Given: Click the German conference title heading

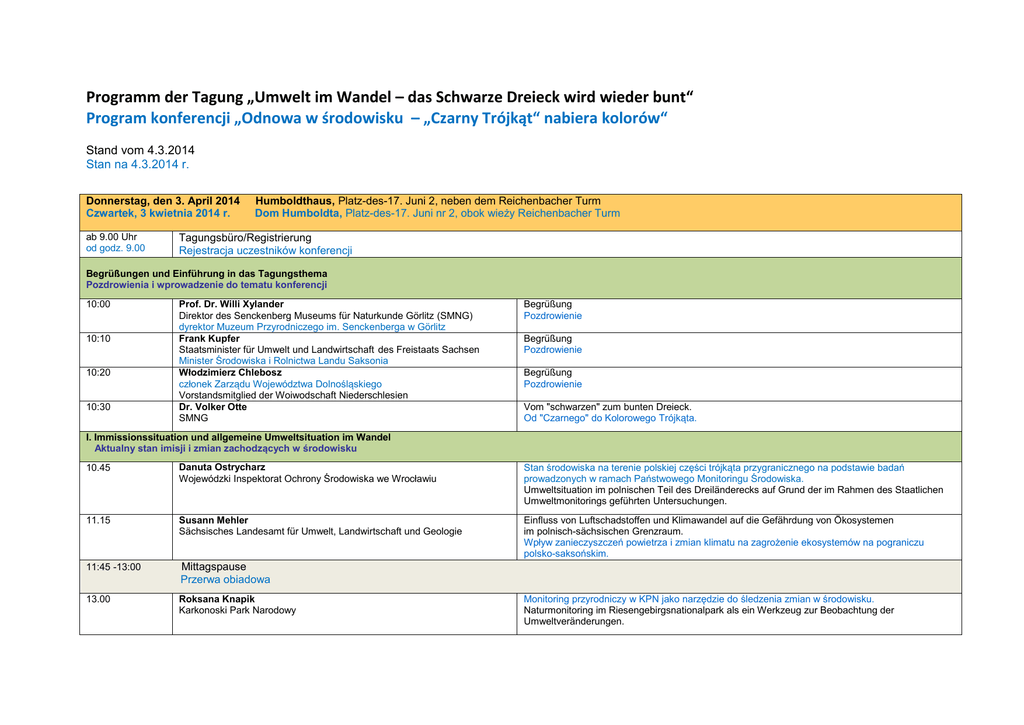Looking at the screenshot, I should (389, 97).
